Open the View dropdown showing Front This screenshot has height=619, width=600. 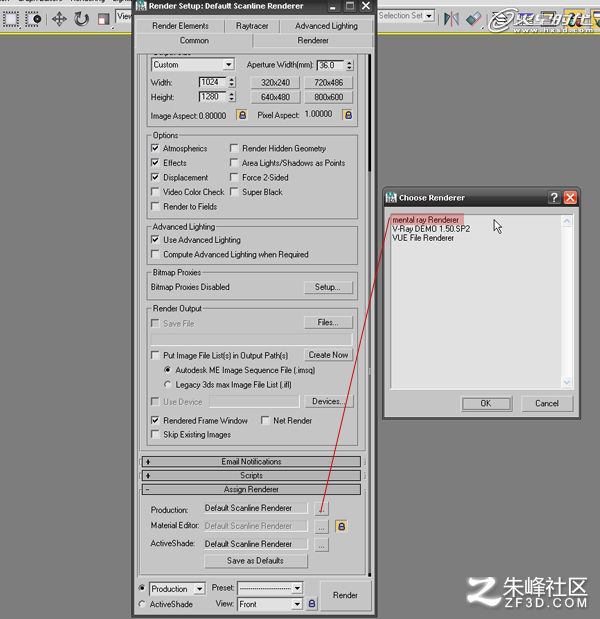[x=297, y=604]
